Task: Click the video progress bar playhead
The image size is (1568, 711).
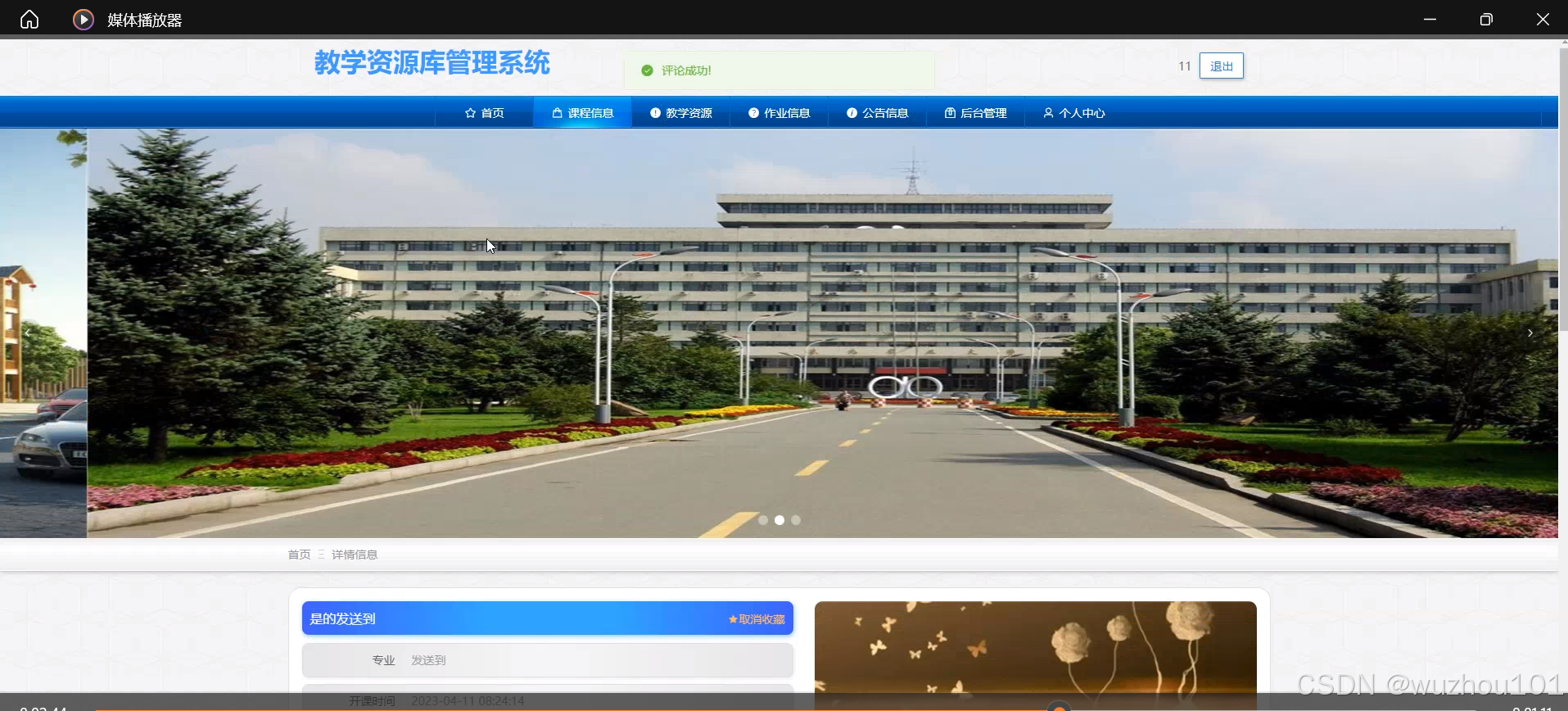Action: coord(1059,708)
